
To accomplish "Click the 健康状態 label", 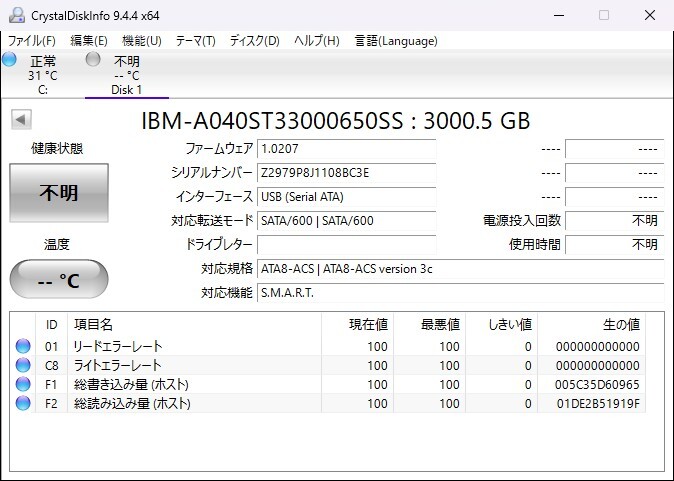I will (x=57, y=149).
